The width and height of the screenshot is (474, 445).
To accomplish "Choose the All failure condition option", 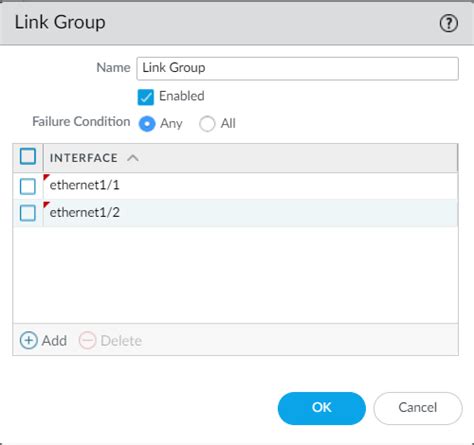I will pyautogui.click(x=207, y=124).
